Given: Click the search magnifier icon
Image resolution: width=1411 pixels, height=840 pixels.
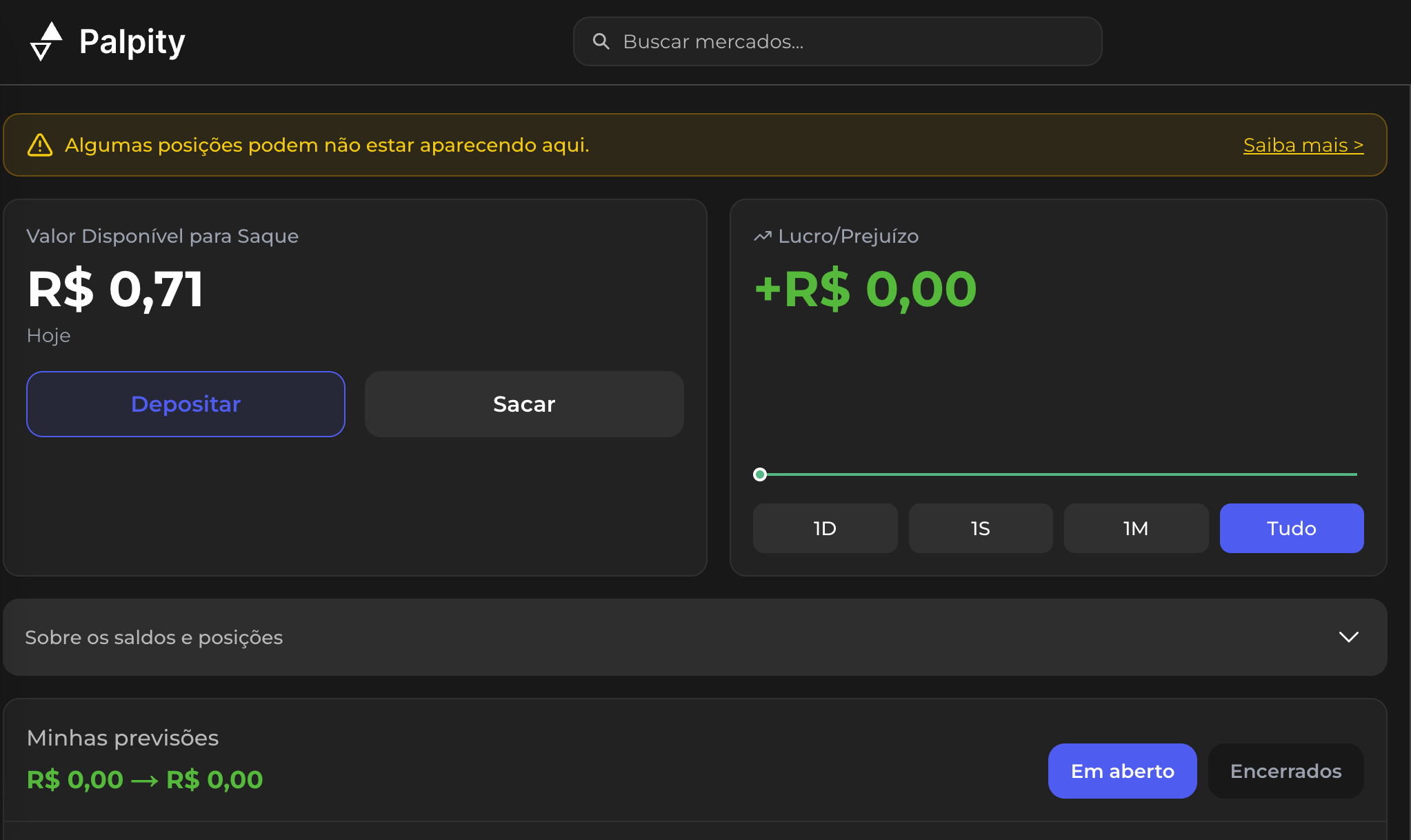Looking at the screenshot, I should coord(601,41).
